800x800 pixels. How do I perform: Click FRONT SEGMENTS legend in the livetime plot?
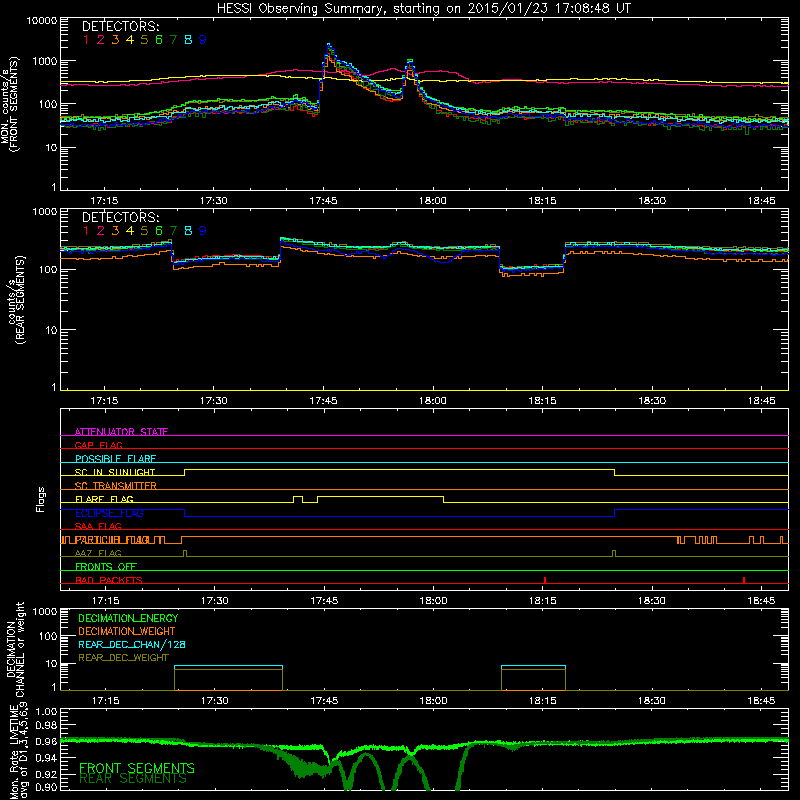pyautogui.click(x=137, y=767)
